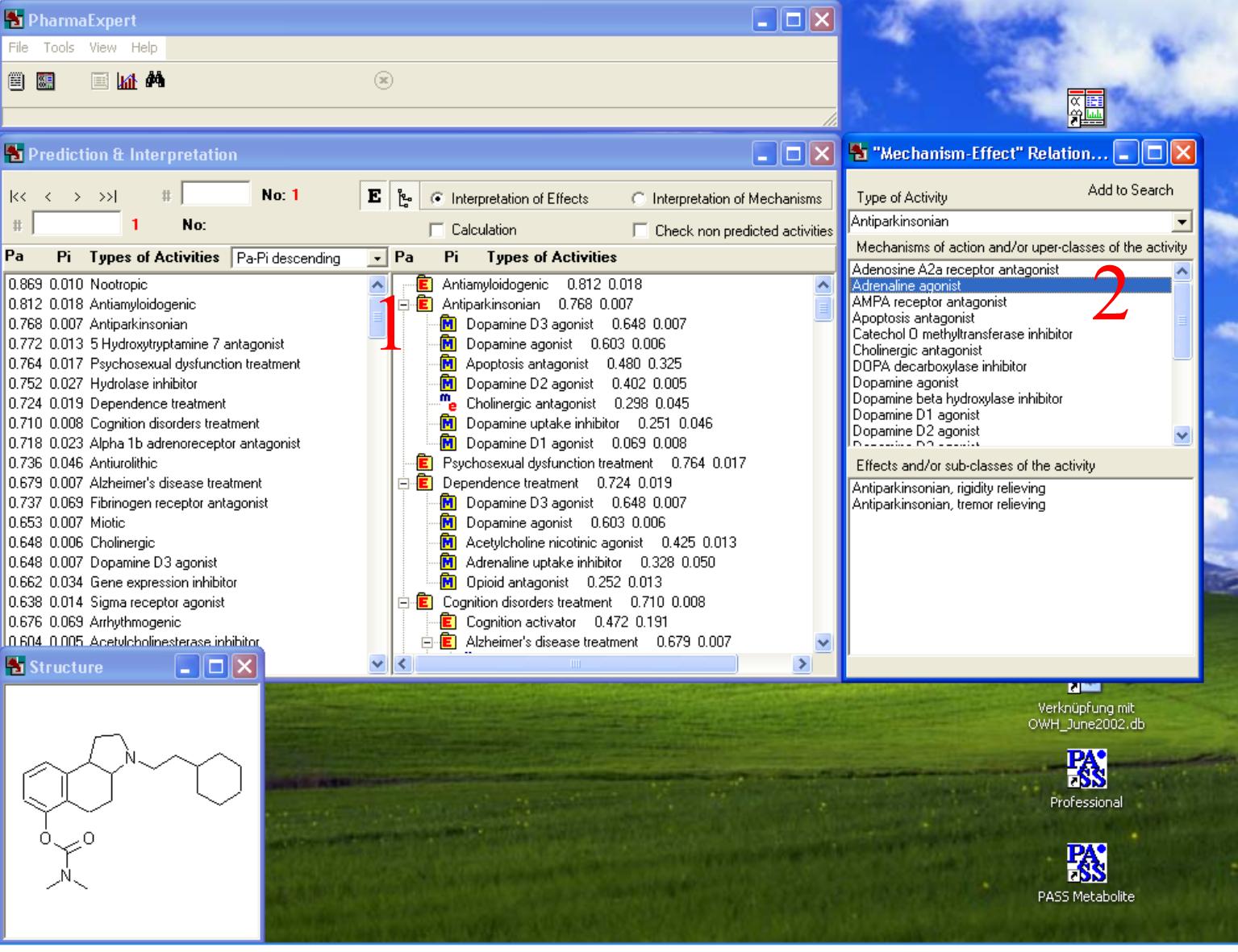Open the Type of Activity dropdown arrow

(x=1182, y=222)
